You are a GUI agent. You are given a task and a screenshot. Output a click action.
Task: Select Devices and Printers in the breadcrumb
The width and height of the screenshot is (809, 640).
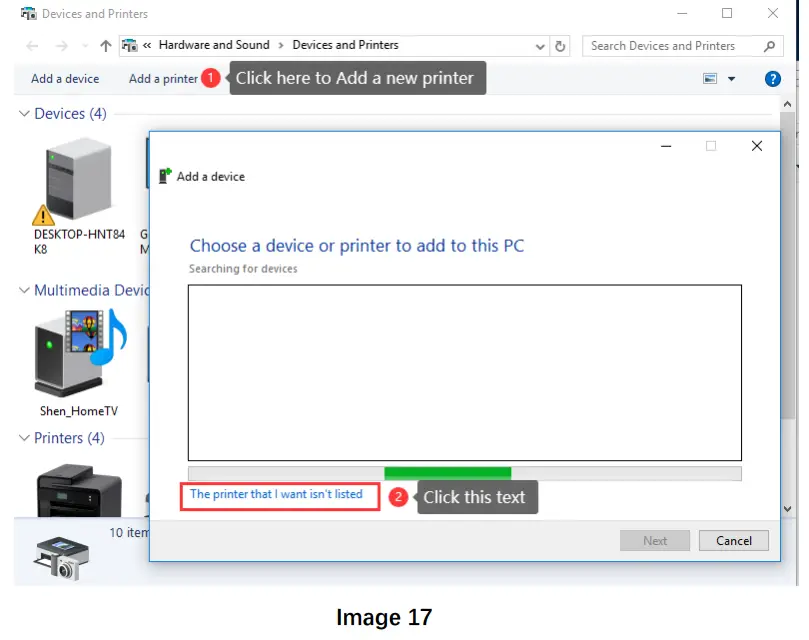[344, 45]
